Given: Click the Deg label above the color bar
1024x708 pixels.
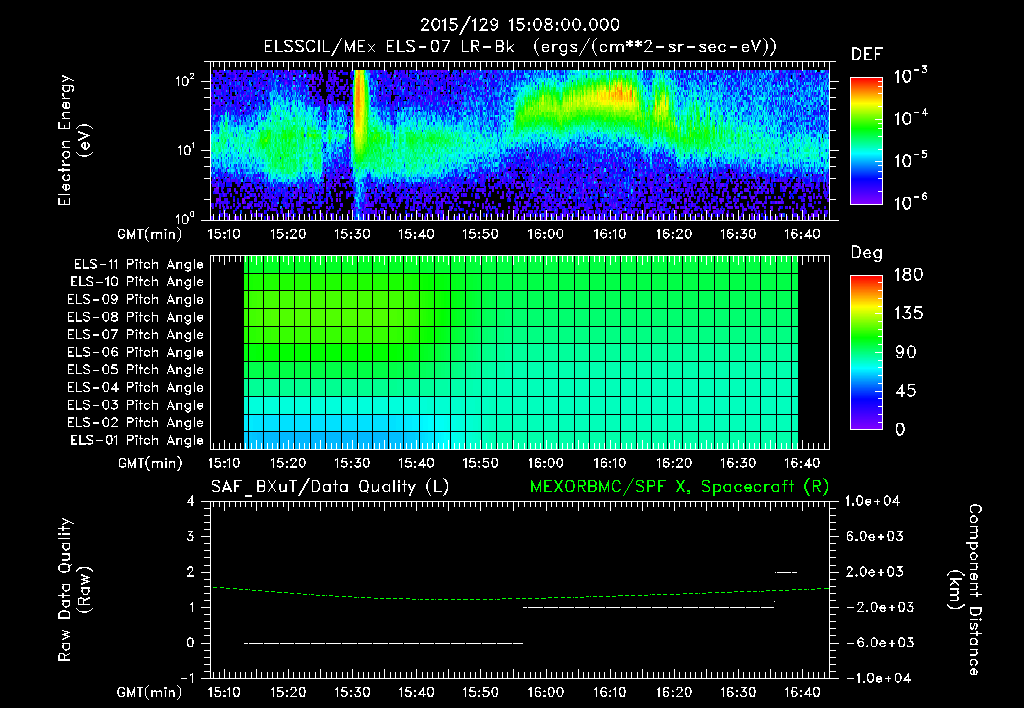Looking at the screenshot, I should pyautogui.click(x=867, y=253).
